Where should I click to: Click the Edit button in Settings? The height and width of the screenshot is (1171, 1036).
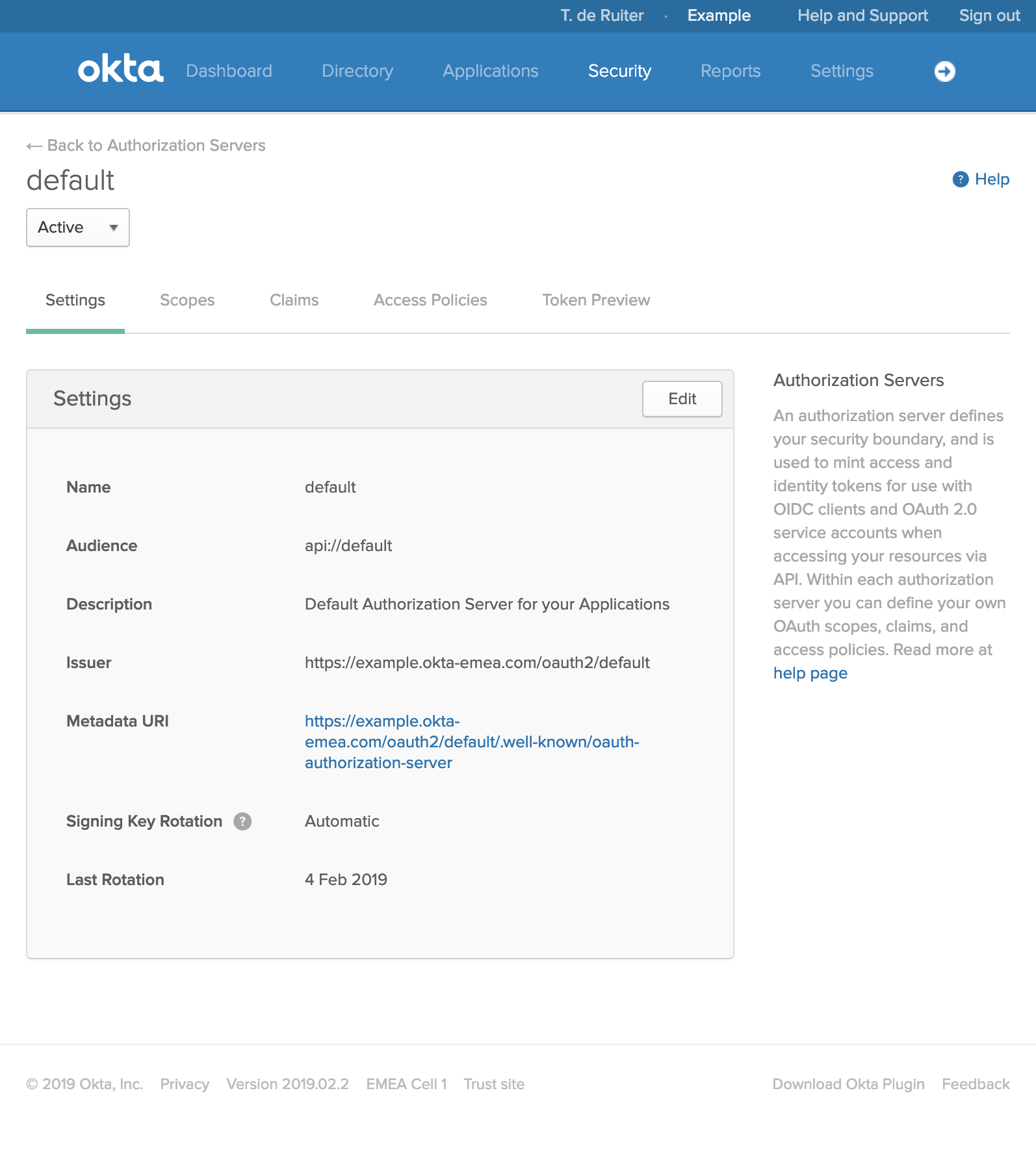point(682,399)
